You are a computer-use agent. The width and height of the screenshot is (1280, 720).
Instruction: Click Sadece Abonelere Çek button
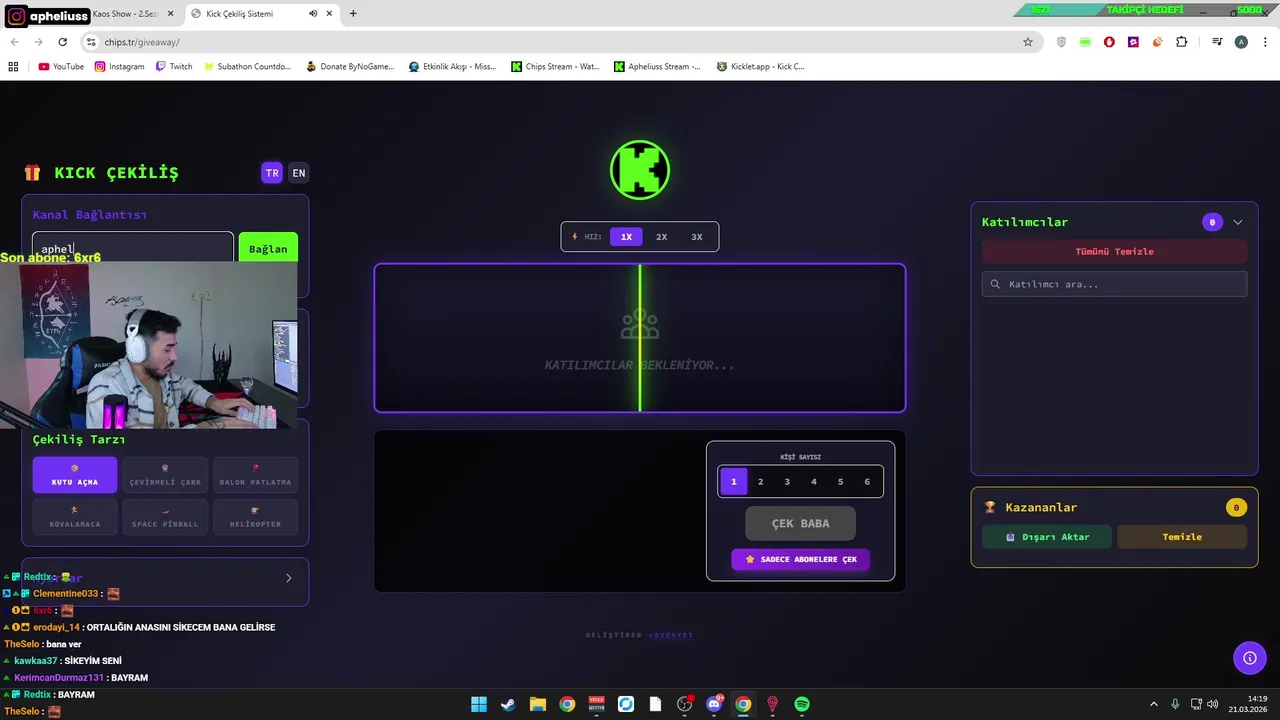800,559
